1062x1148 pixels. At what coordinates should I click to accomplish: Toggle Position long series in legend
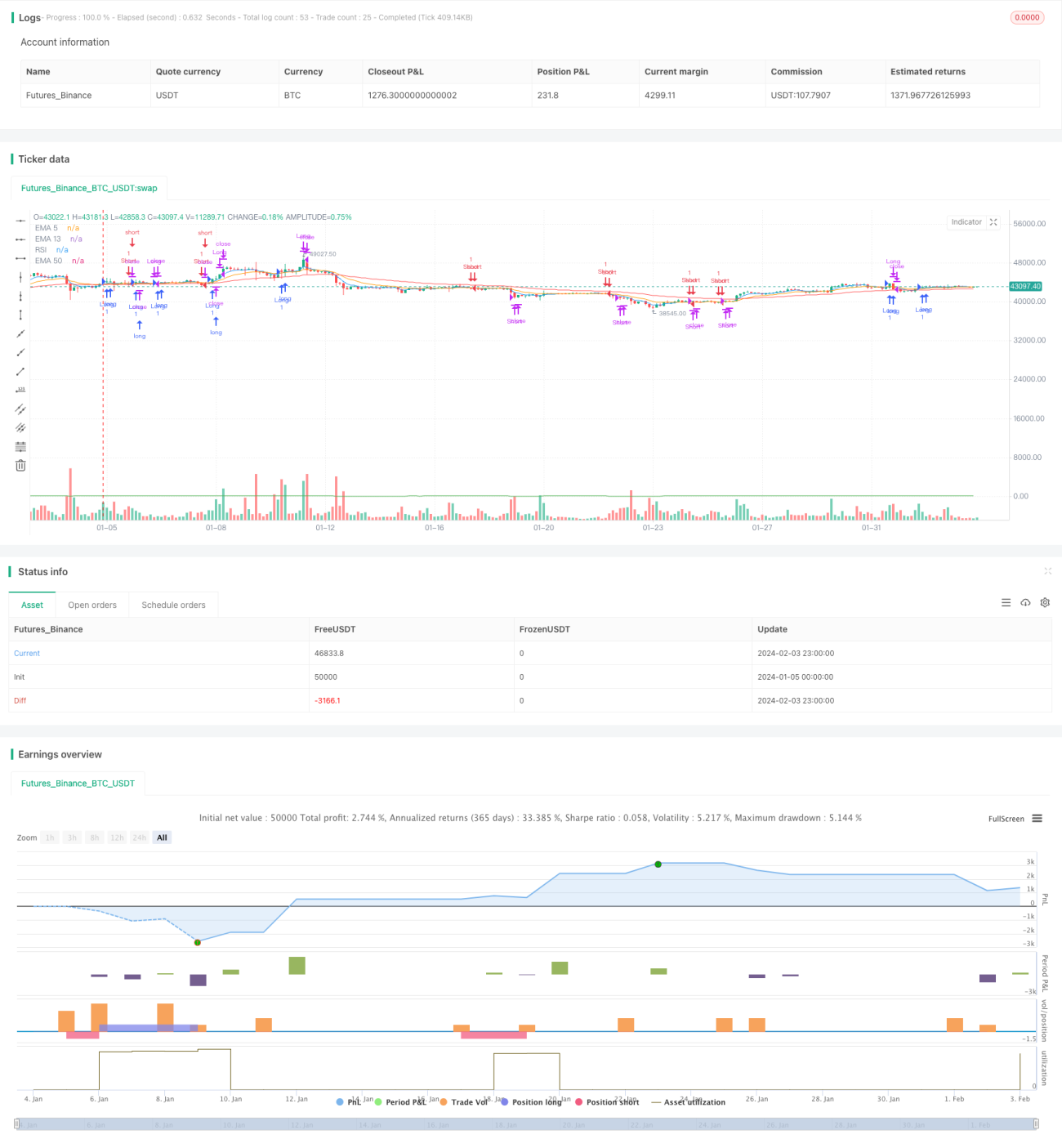(531, 1102)
